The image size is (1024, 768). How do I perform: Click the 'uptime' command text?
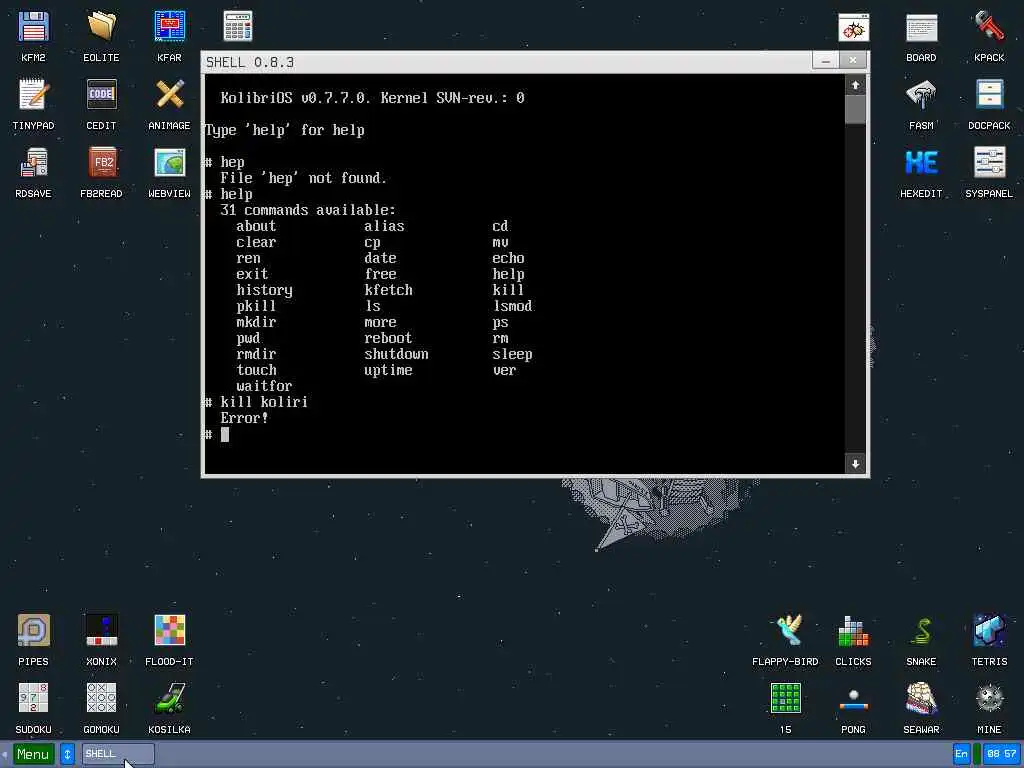point(389,370)
